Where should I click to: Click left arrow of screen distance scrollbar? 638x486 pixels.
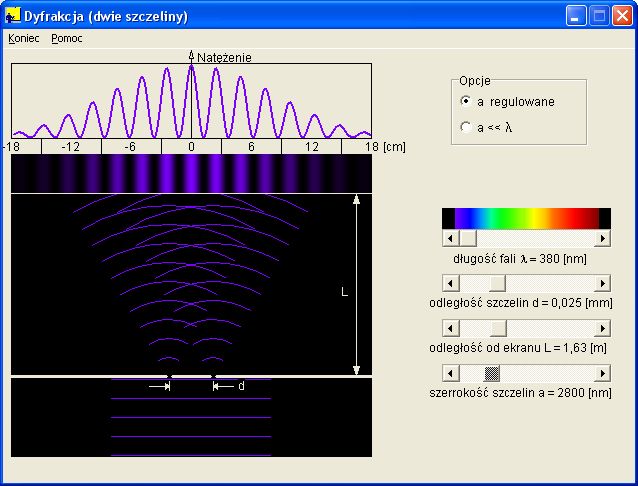click(451, 328)
